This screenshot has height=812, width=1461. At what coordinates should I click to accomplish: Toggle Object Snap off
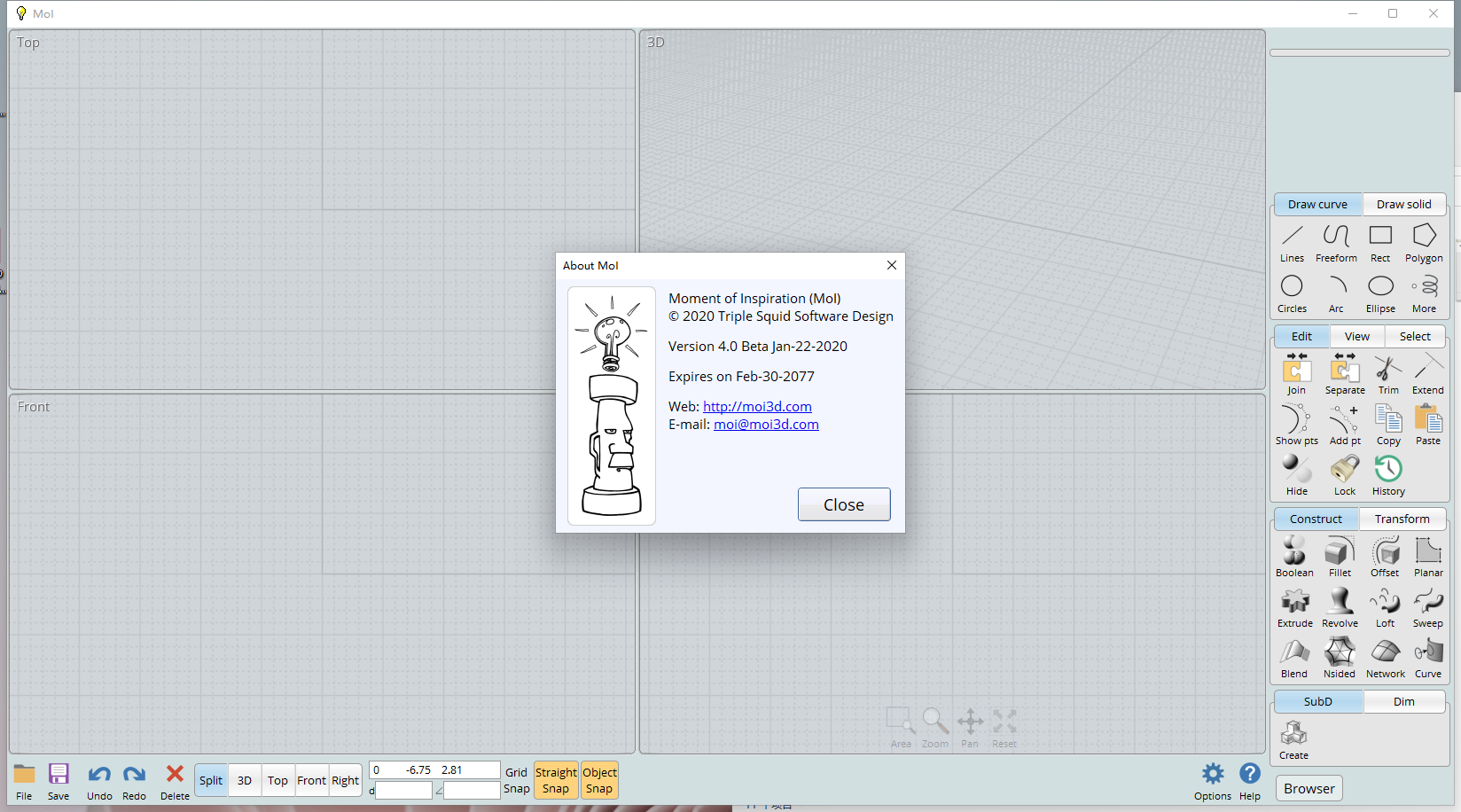click(x=599, y=780)
